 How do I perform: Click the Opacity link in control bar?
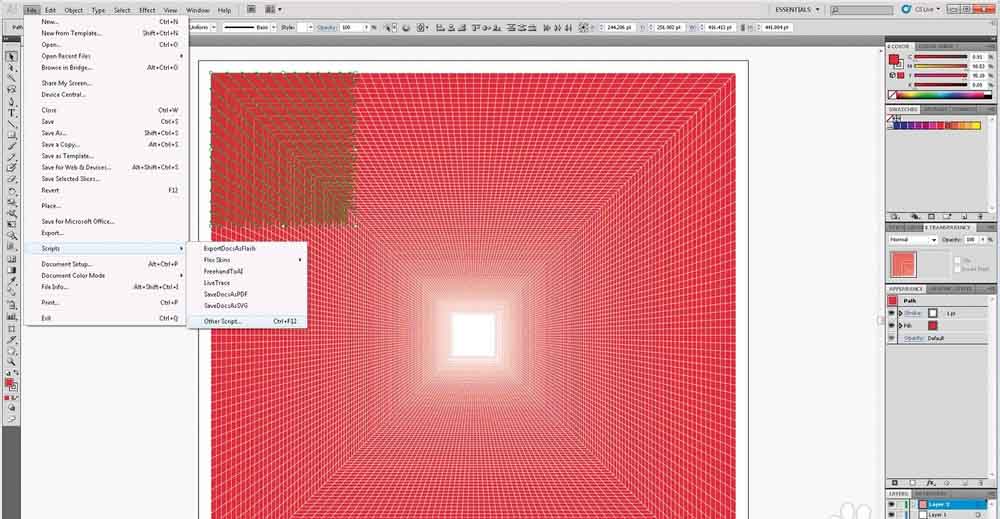[x=326, y=27]
